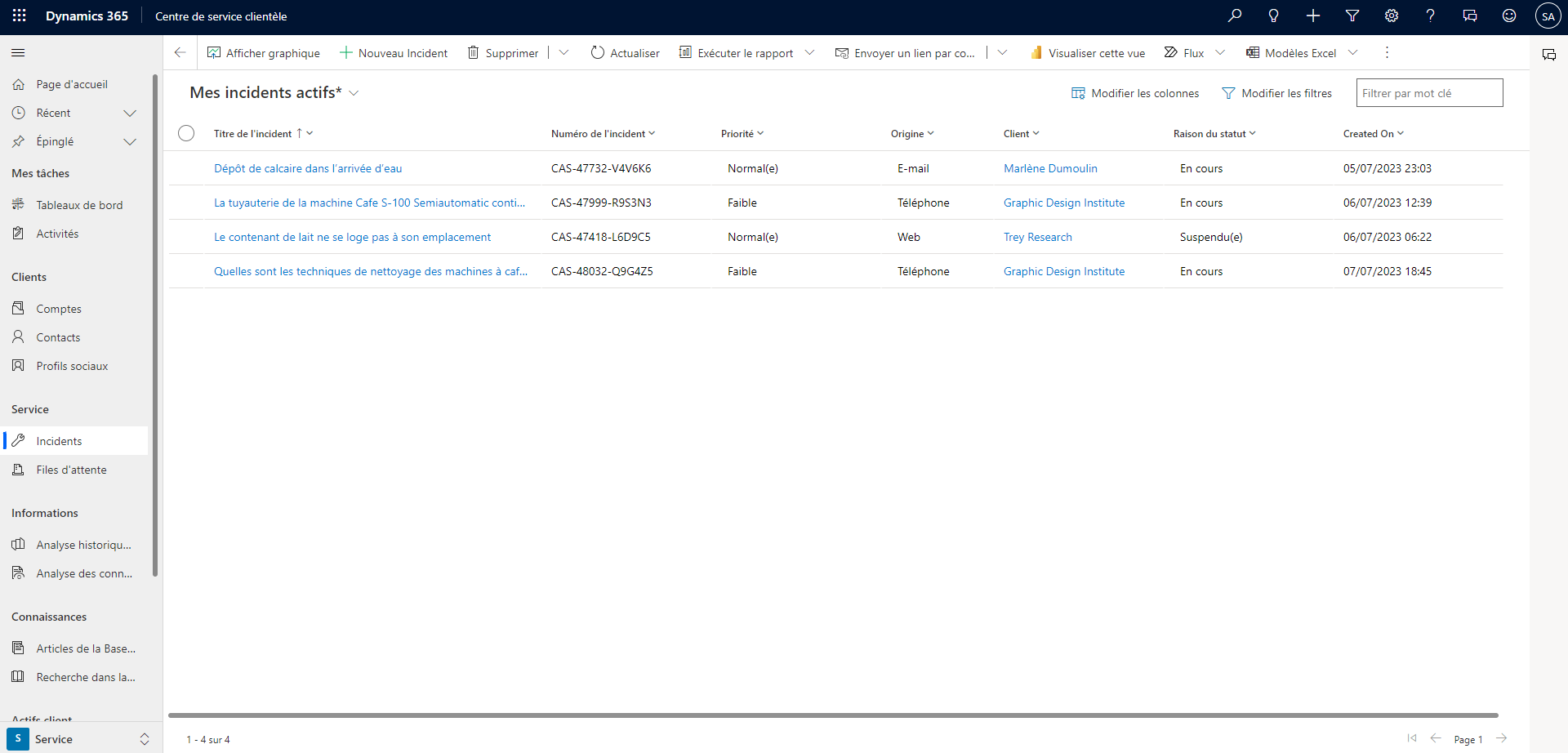Viewport: 1568px width, 753px height.
Task: Open client Trey Research
Action: 1037,237
